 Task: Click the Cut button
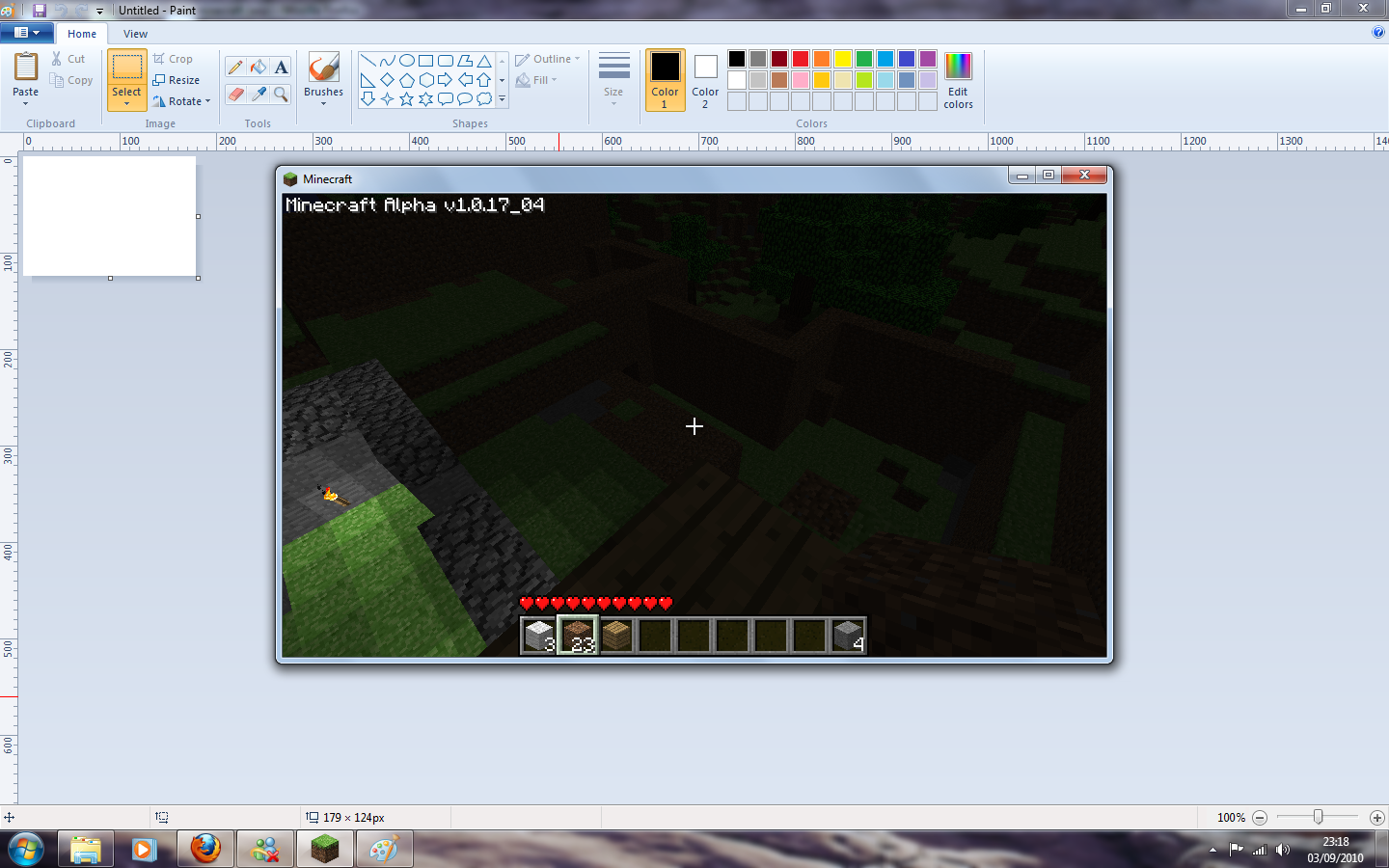pos(68,59)
